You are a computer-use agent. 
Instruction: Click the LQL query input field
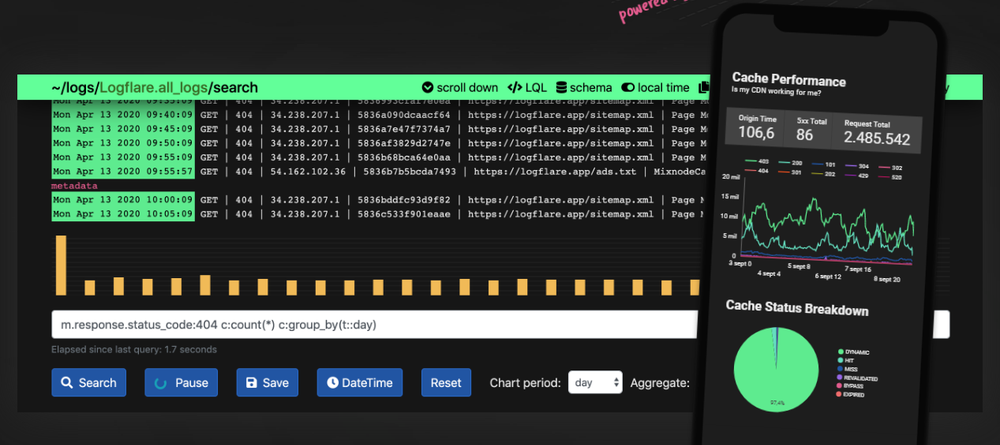click(376, 325)
